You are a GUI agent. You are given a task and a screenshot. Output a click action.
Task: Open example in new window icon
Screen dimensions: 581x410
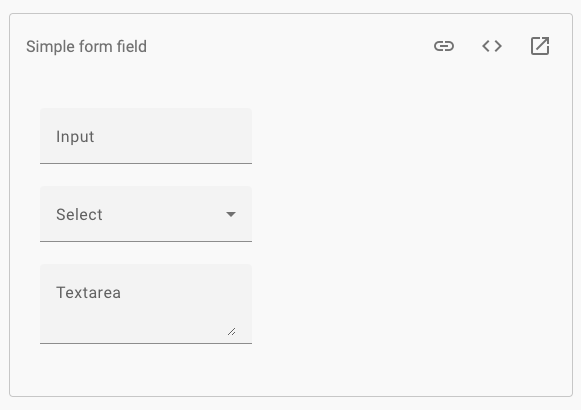(x=540, y=46)
